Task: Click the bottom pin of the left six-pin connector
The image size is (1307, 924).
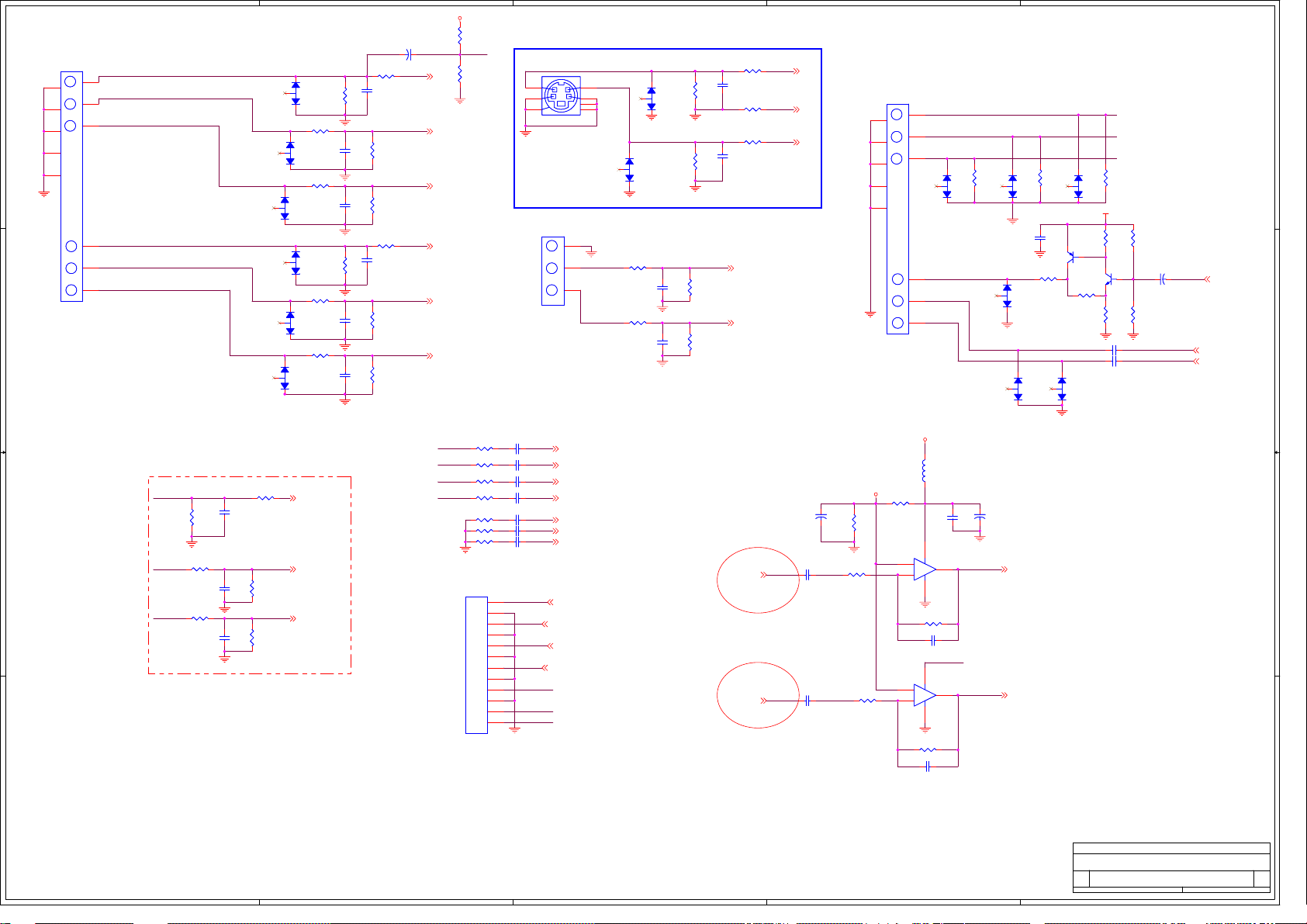Action: 71,290
